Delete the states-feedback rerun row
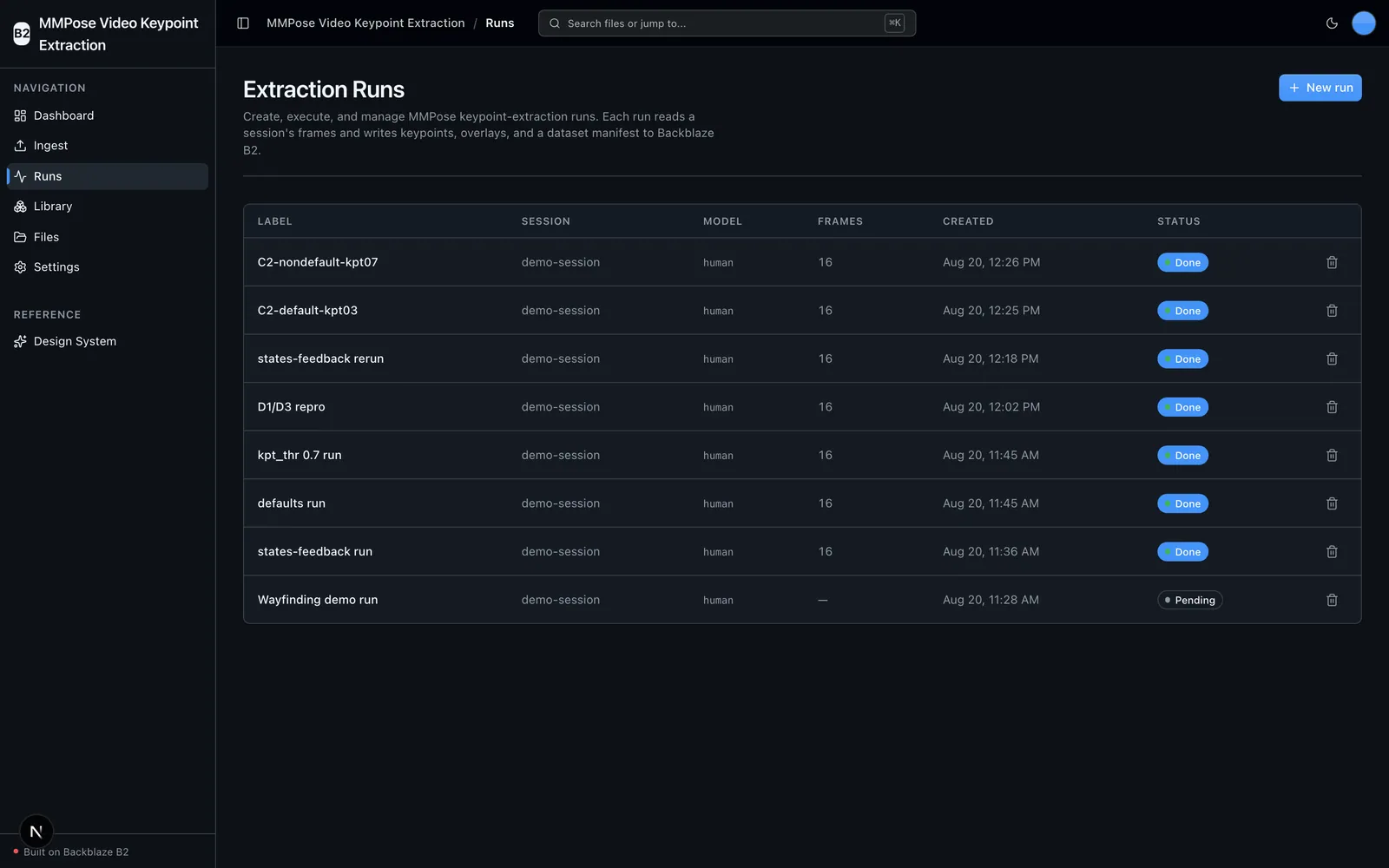1389x868 pixels. click(x=1332, y=358)
